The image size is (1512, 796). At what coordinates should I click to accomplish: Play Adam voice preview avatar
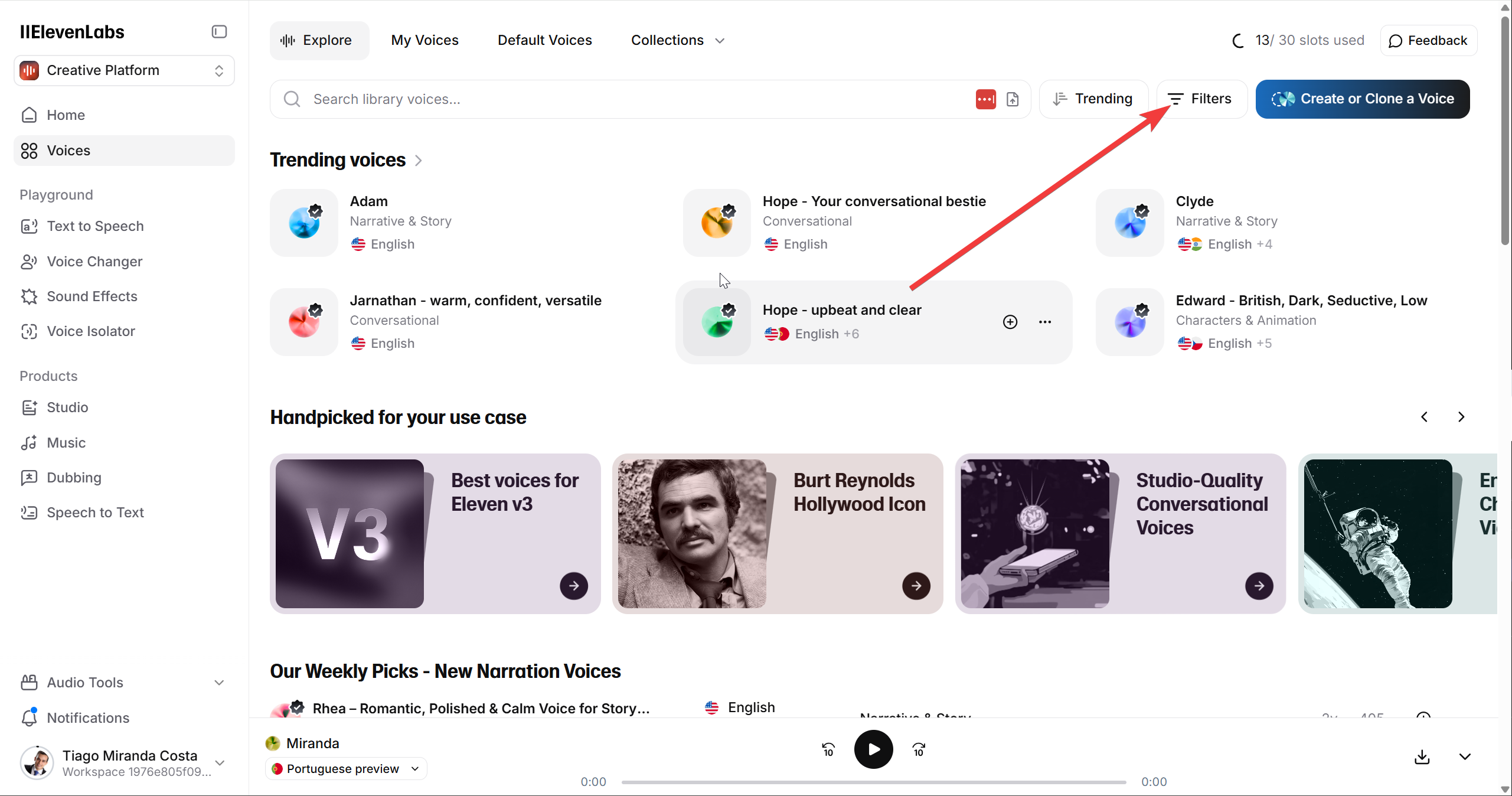(304, 223)
